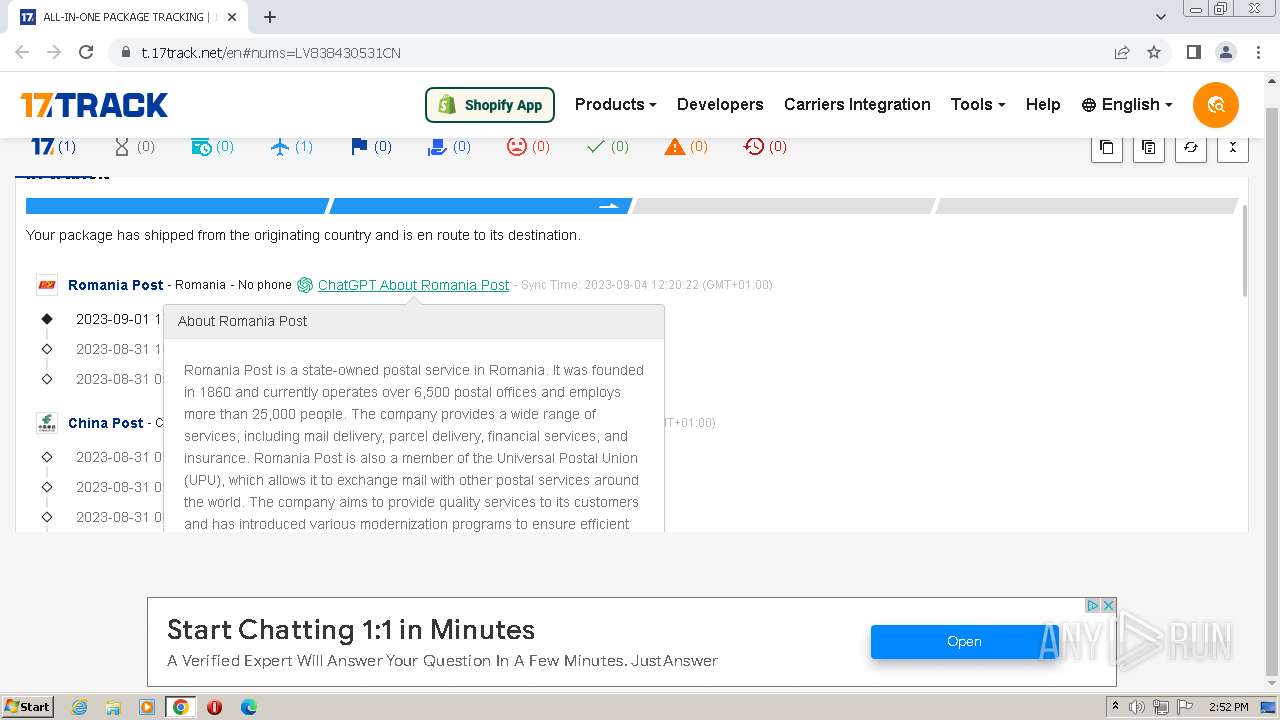The width and height of the screenshot is (1280, 720).
Task: Click the copy details icon
Action: 1148,147
